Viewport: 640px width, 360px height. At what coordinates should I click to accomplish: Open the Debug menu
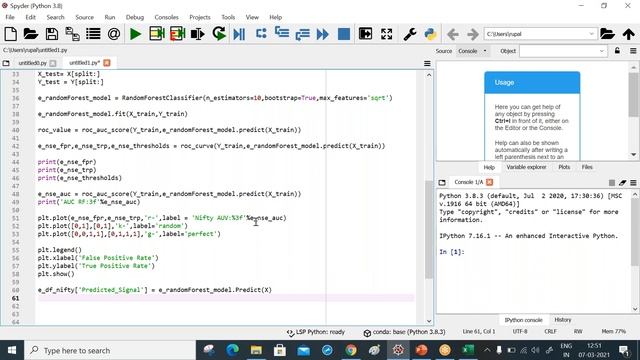(135, 17)
